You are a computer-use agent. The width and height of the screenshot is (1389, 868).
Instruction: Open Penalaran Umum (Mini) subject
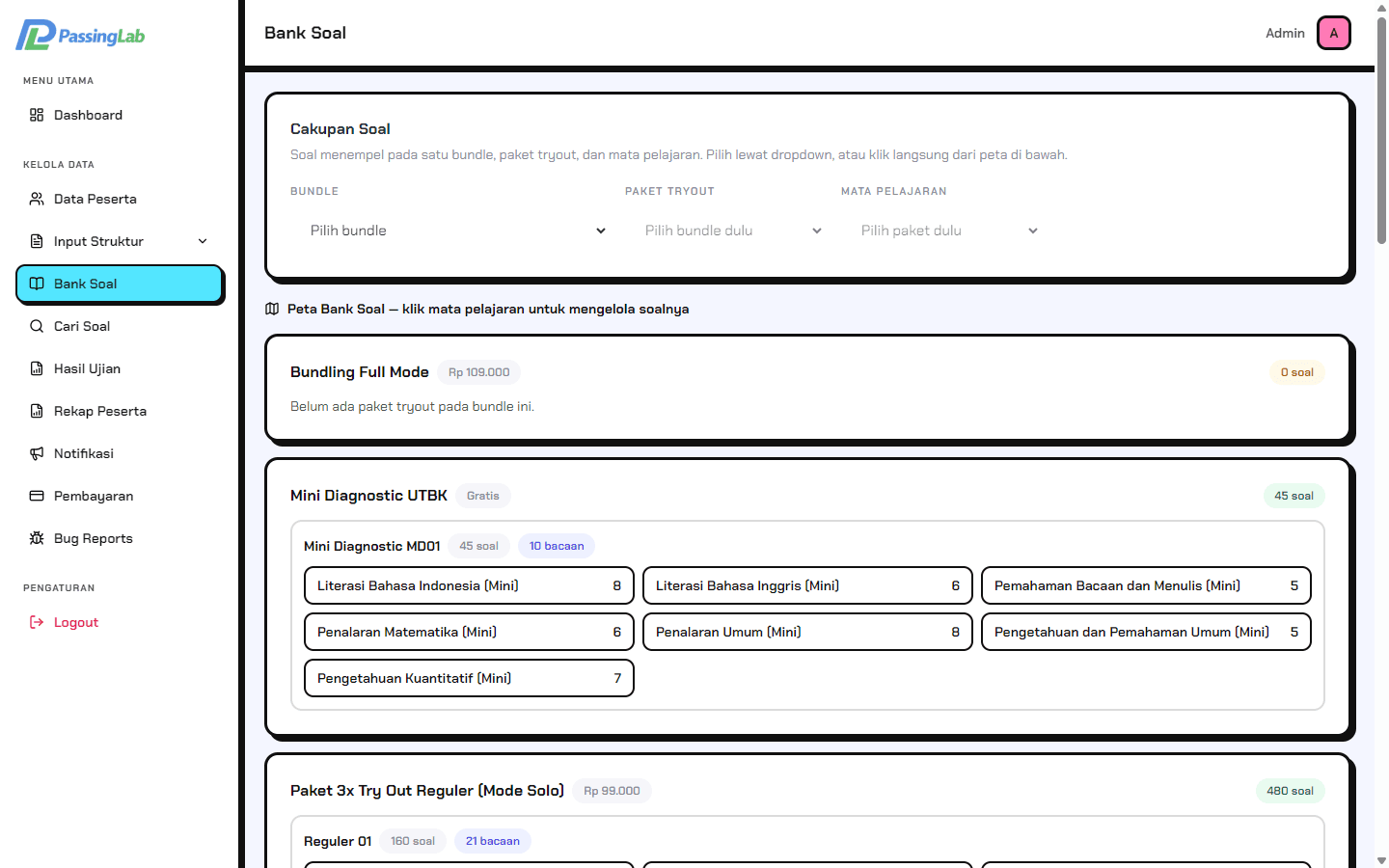point(807,632)
